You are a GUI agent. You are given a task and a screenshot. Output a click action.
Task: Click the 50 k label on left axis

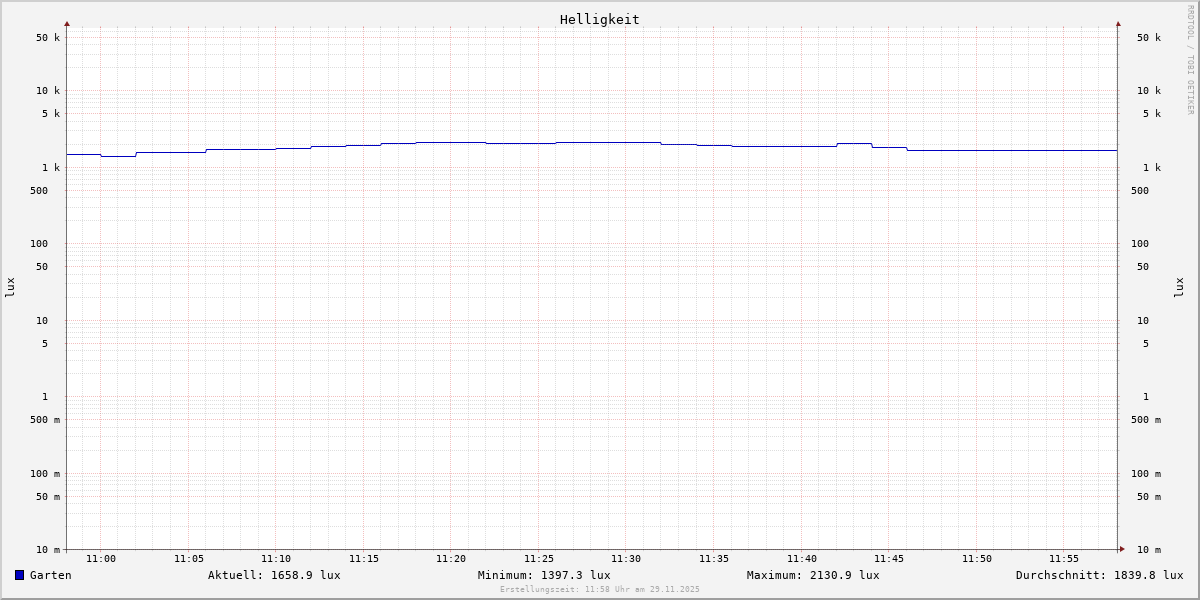[48, 38]
